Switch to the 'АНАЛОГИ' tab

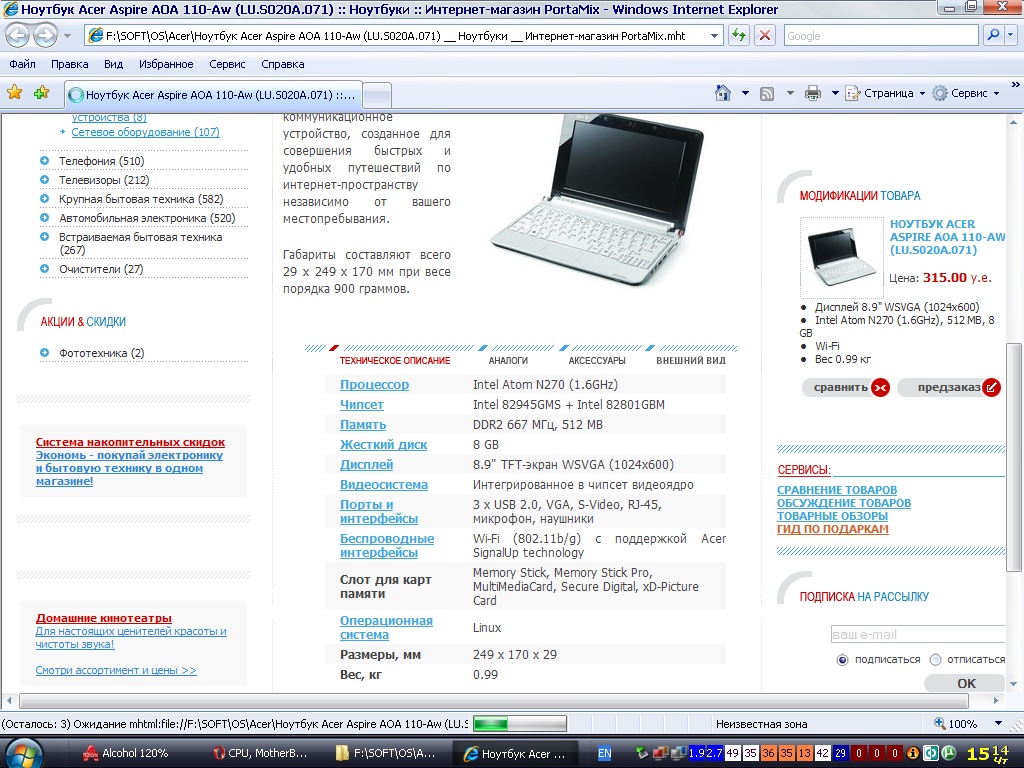[508, 360]
